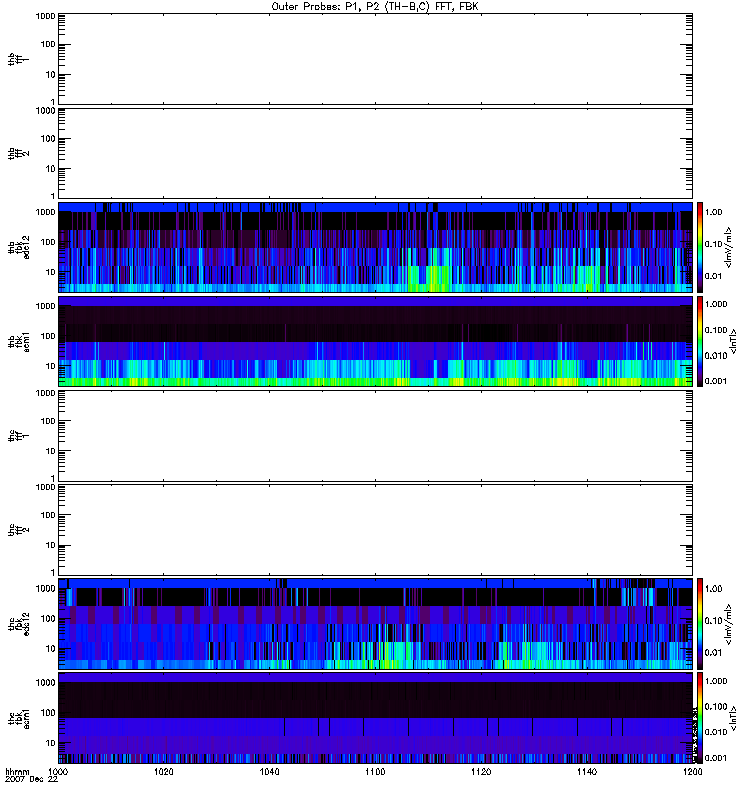Image resolution: width=750 pixels, height=800 pixels.
Task: Select the thb fbk scm1 spectrogram panel
Action: pyautogui.click(x=375, y=341)
